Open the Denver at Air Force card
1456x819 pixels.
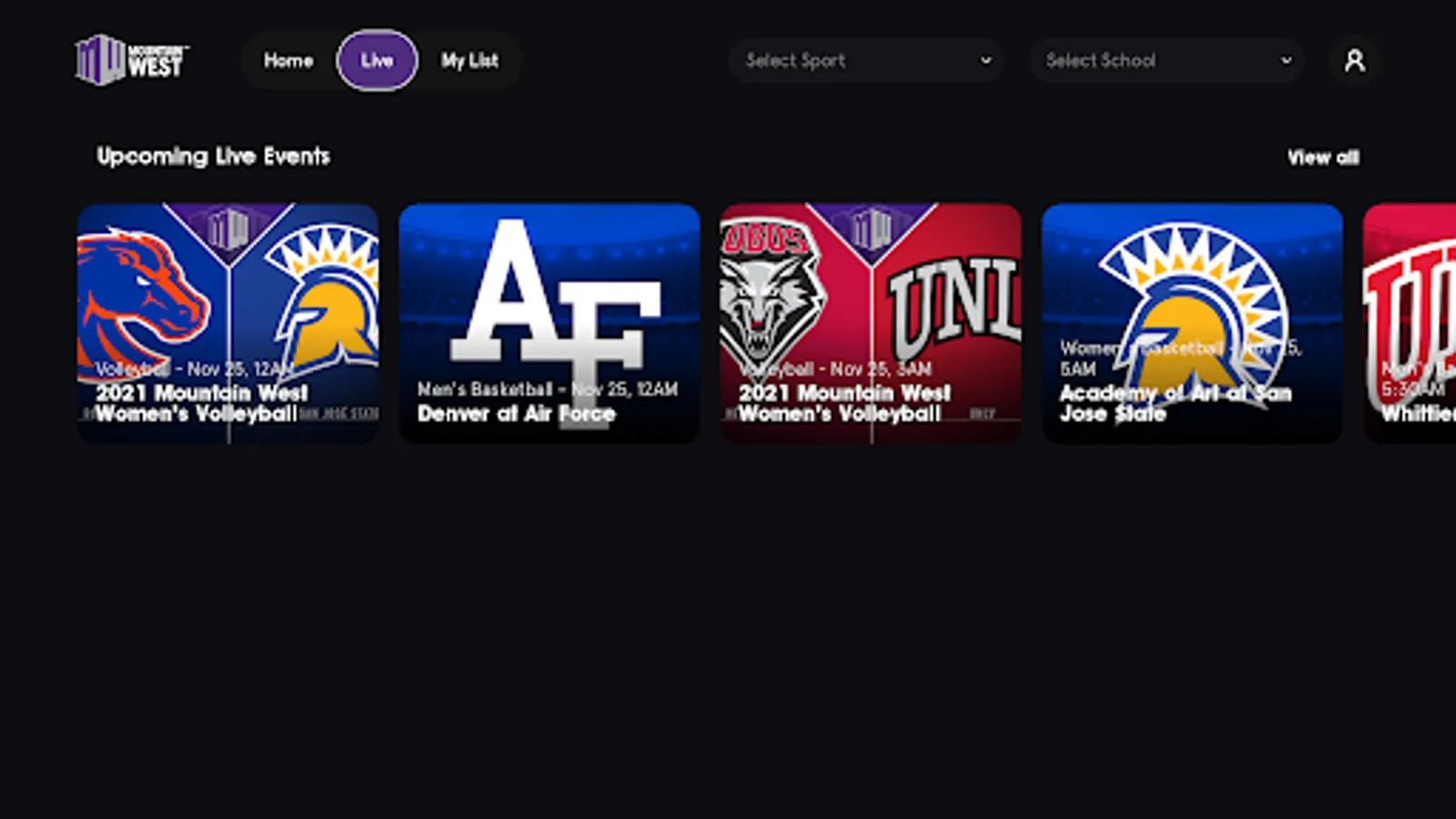point(550,323)
